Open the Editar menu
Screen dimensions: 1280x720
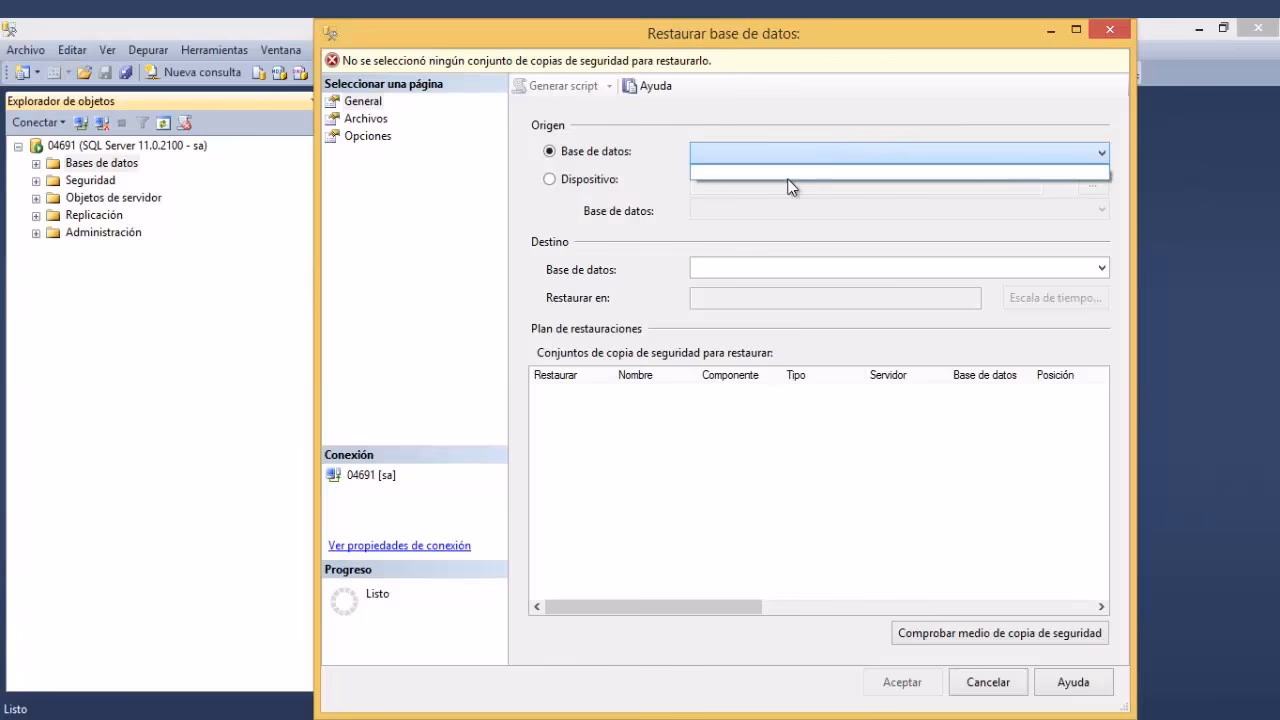(72, 50)
